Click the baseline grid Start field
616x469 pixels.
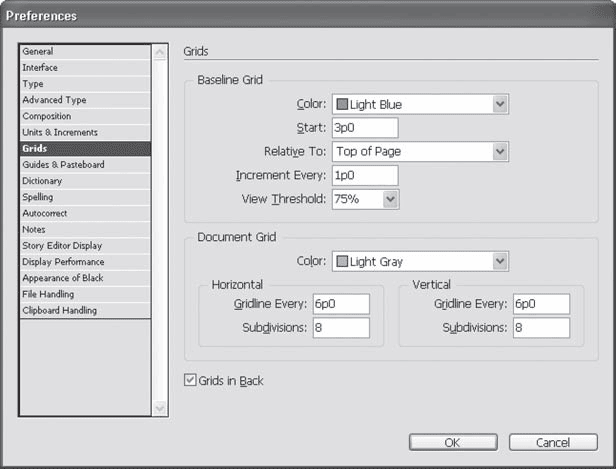tap(364, 127)
